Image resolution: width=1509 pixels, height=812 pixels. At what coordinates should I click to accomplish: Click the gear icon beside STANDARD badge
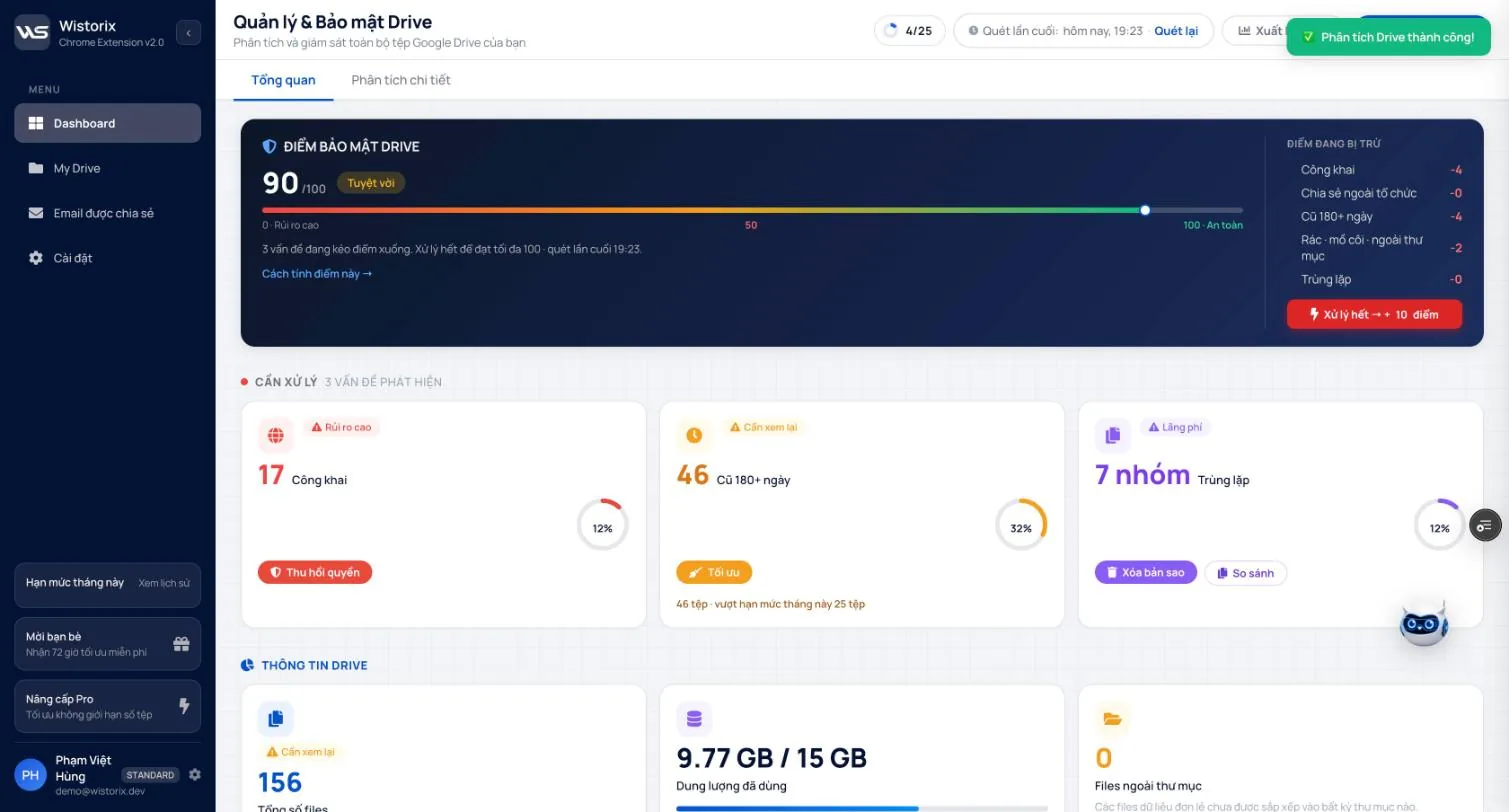(x=195, y=774)
